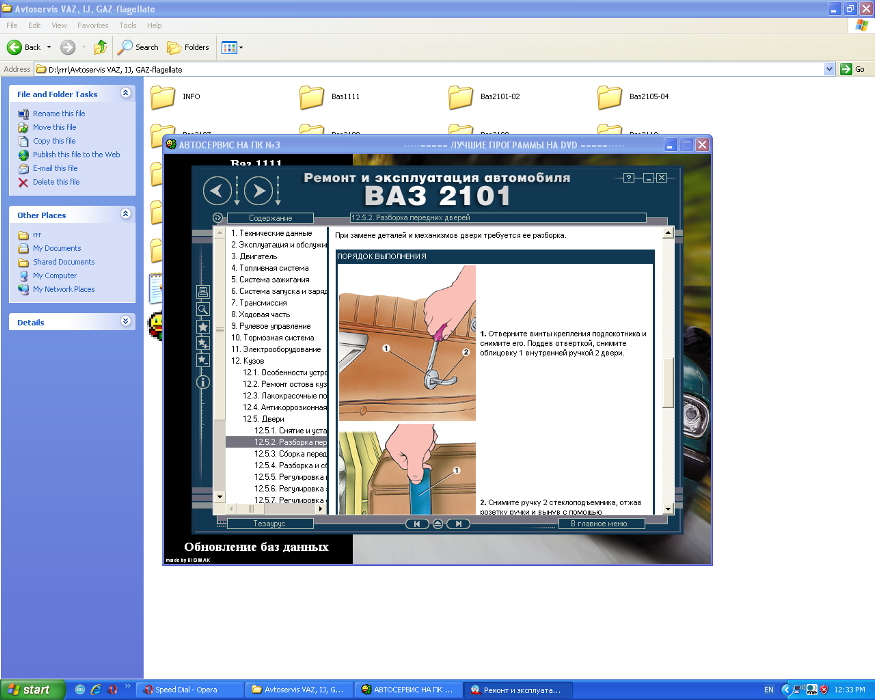This screenshot has width=875, height=700.
Task: Remove a bookmark with the star-minus icon
Action: point(203,360)
